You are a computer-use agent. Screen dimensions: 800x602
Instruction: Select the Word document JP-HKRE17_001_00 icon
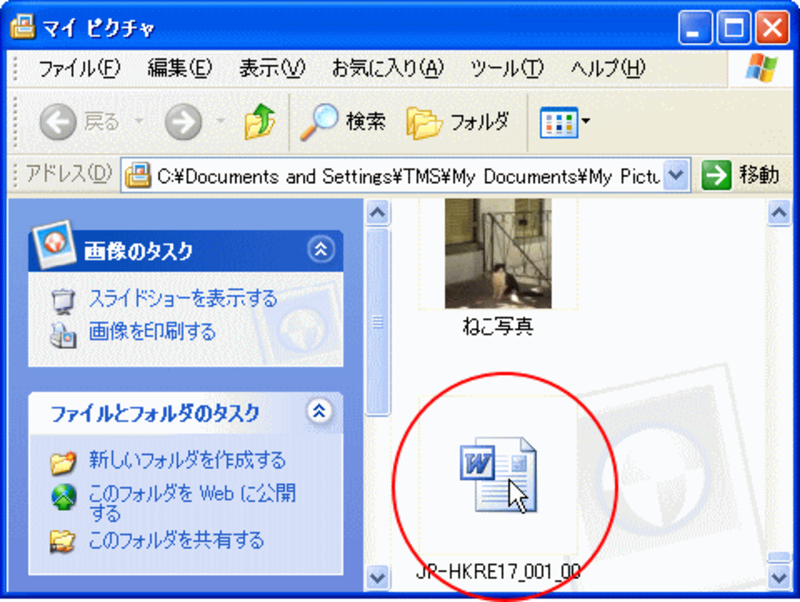click(x=498, y=474)
